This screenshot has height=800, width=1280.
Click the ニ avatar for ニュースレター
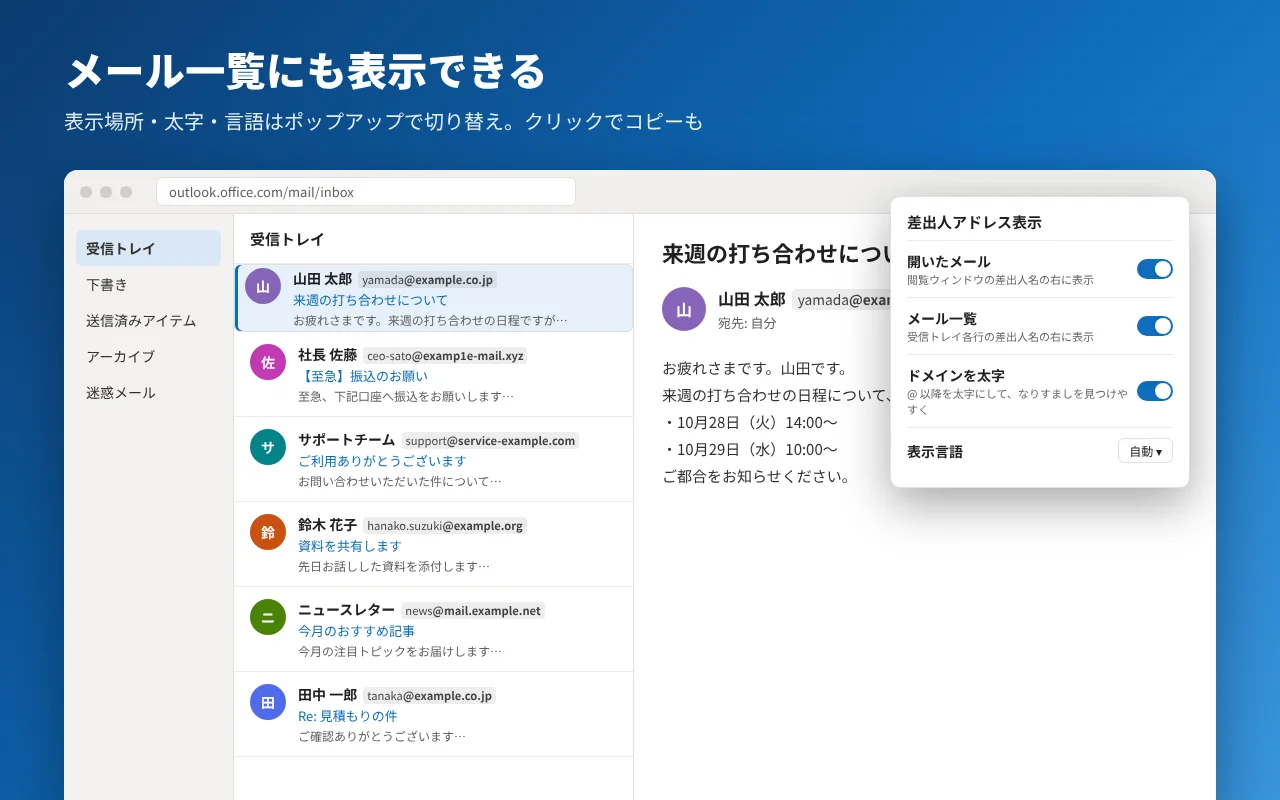[268, 617]
